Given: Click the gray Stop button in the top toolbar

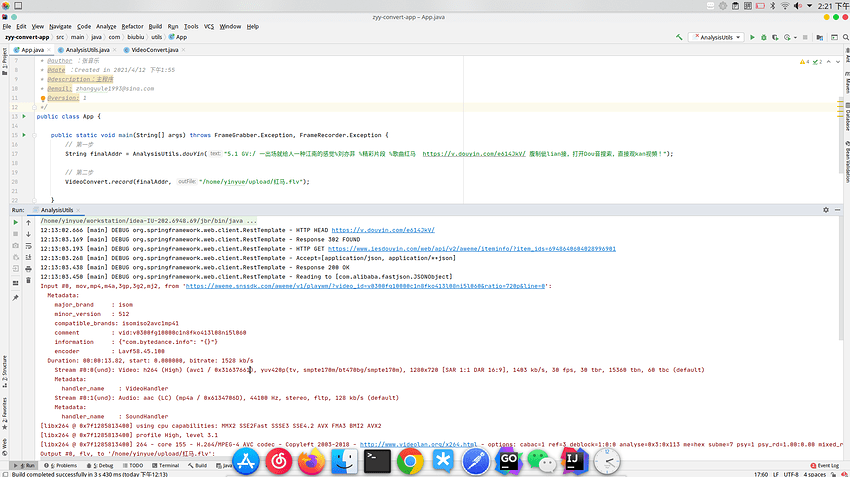Looking at the screenshot, I should 805,37.
